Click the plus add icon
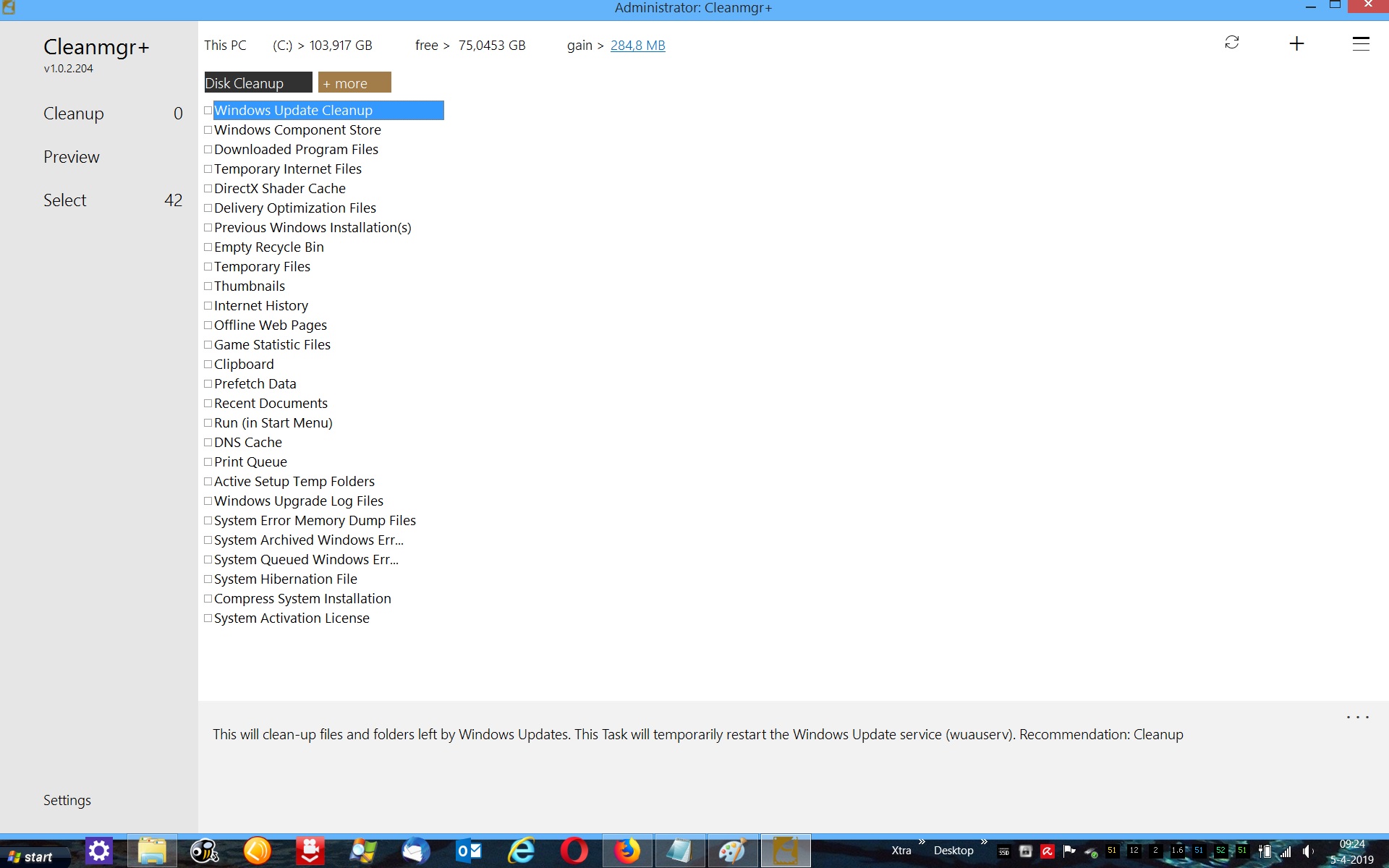 click(x=1296, y=44)
